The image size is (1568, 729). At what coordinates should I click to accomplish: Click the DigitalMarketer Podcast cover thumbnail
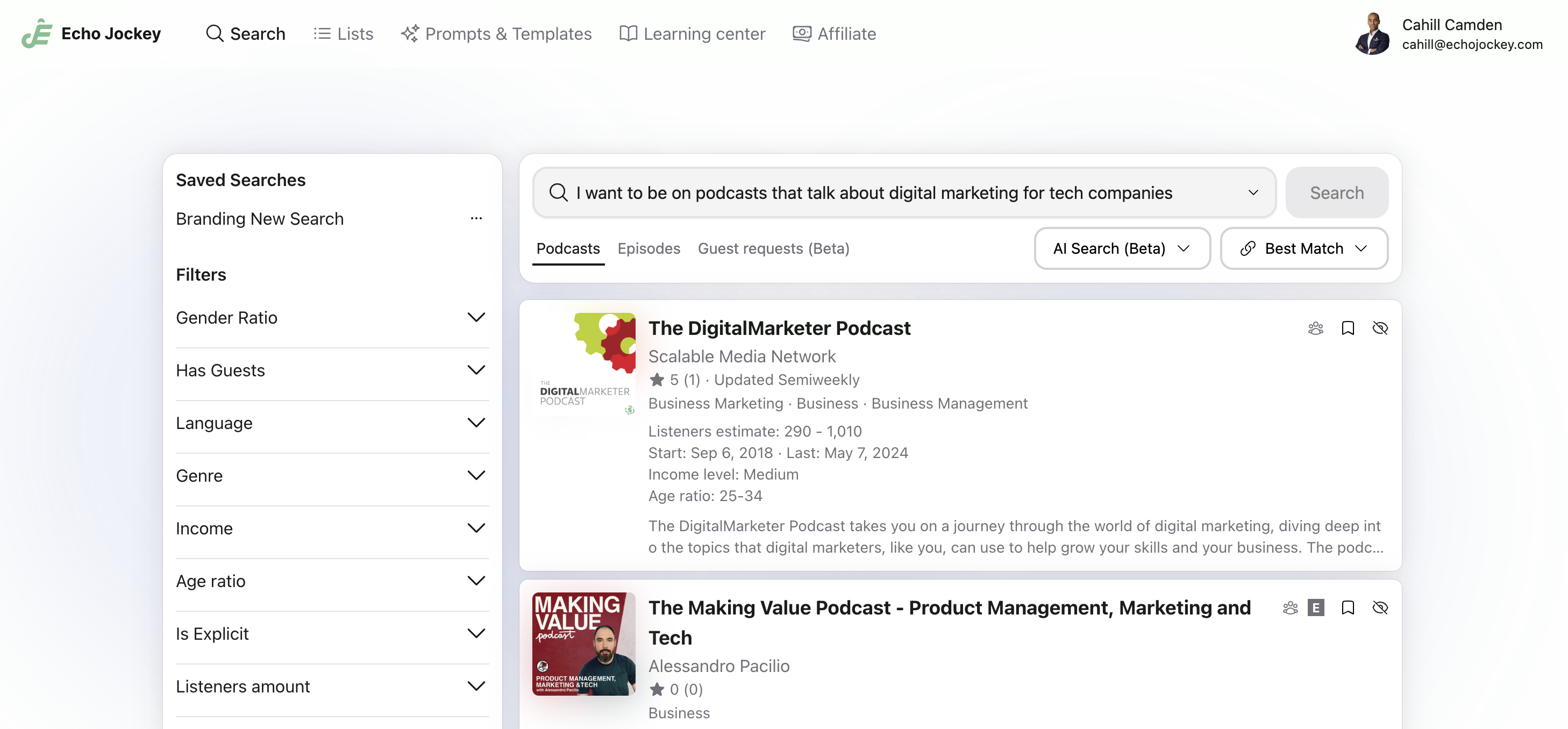click(x=583, y=364)
